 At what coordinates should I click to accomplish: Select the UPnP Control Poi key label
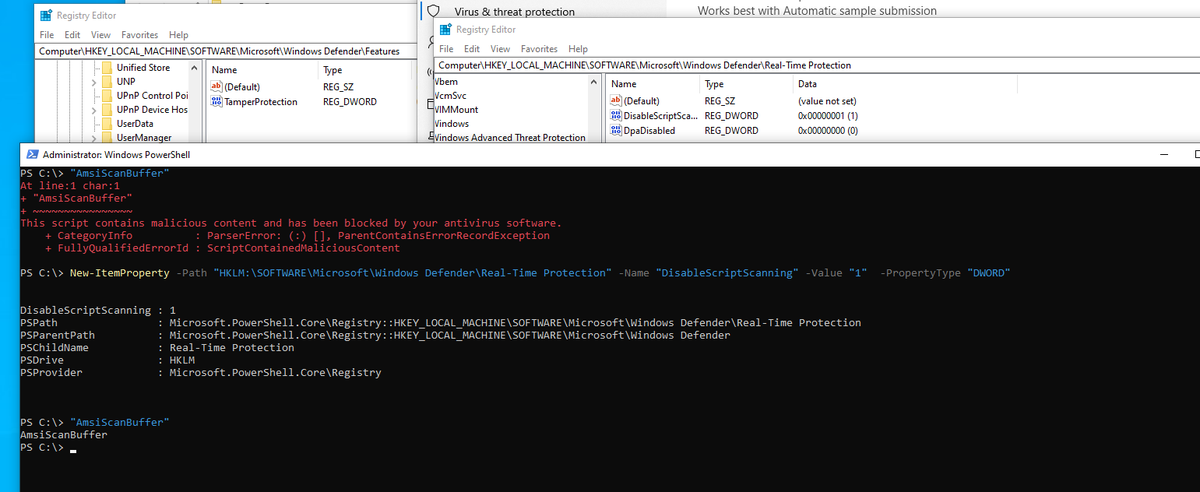[x=152, y=95]
